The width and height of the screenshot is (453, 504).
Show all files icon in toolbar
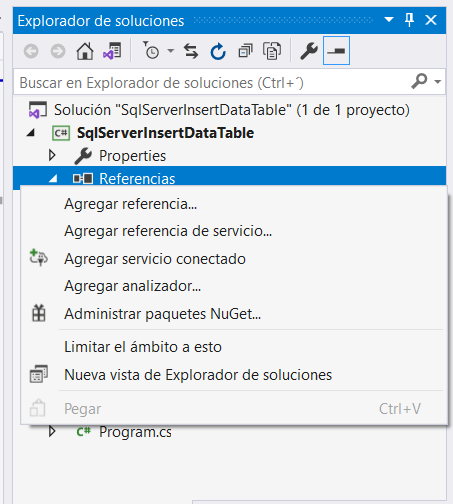tap(272, 51)
